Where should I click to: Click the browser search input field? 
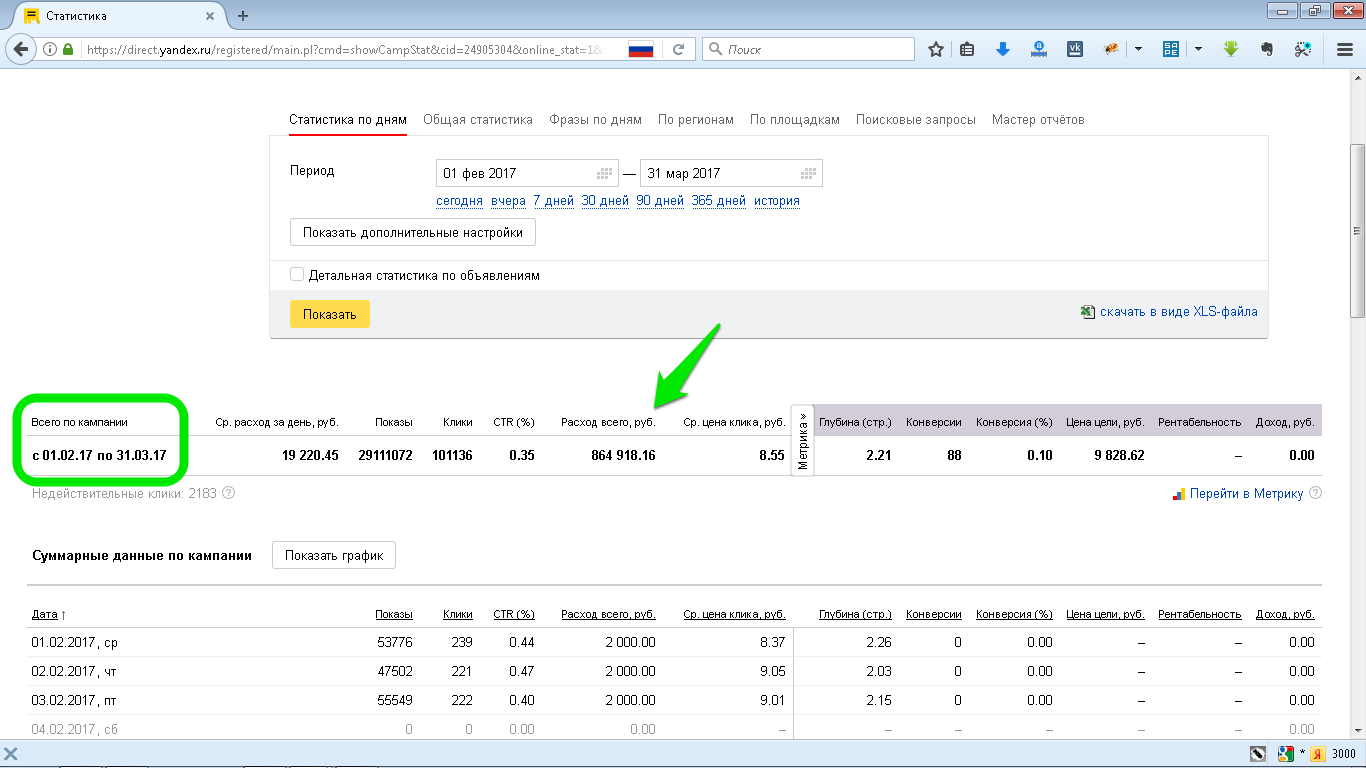pos(815,49)
